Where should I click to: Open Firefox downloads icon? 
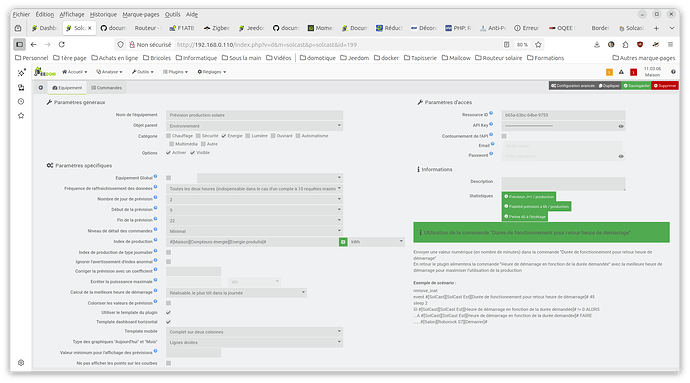[597, 44]
